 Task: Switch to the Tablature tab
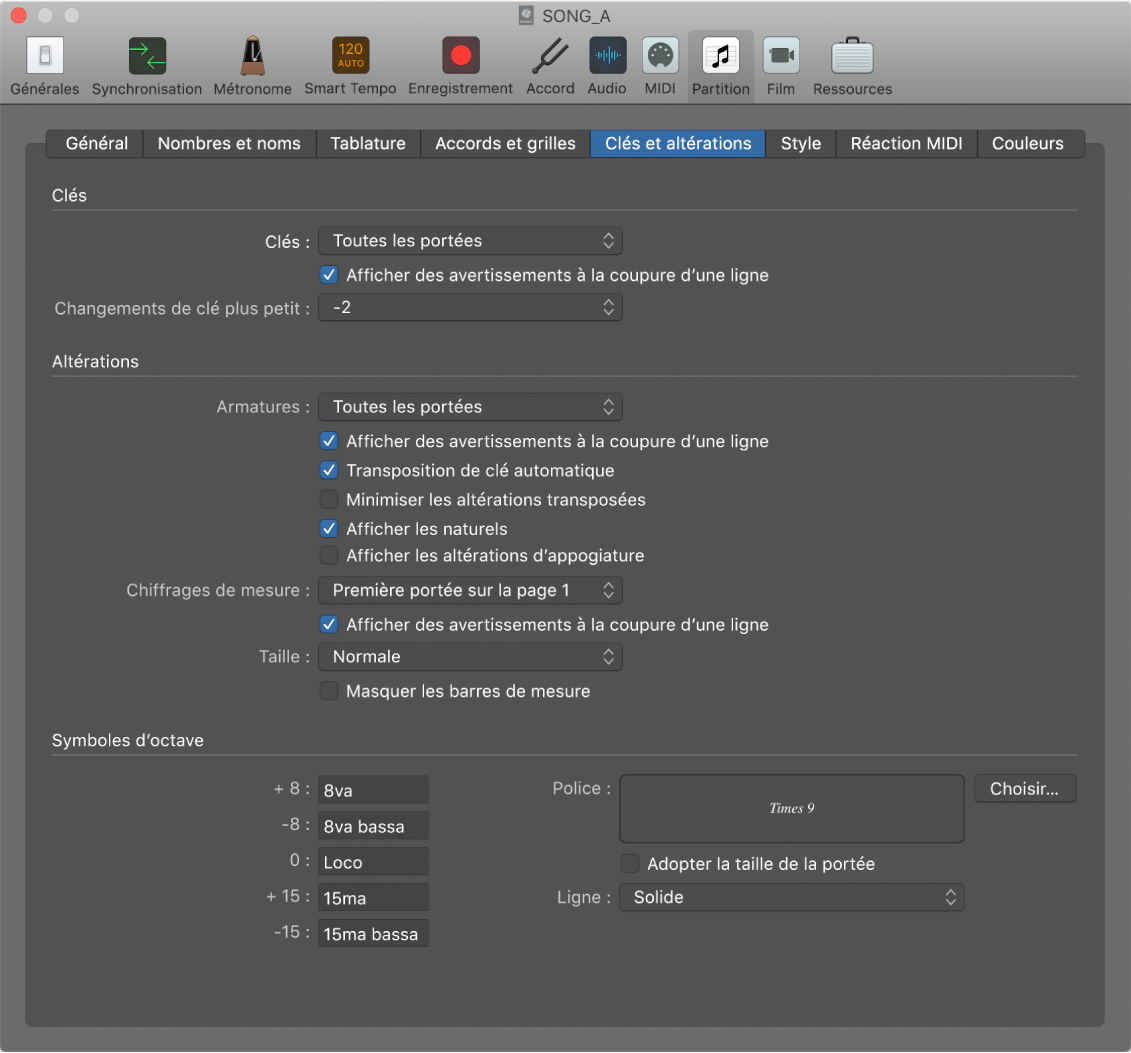(x=368, y=143)
